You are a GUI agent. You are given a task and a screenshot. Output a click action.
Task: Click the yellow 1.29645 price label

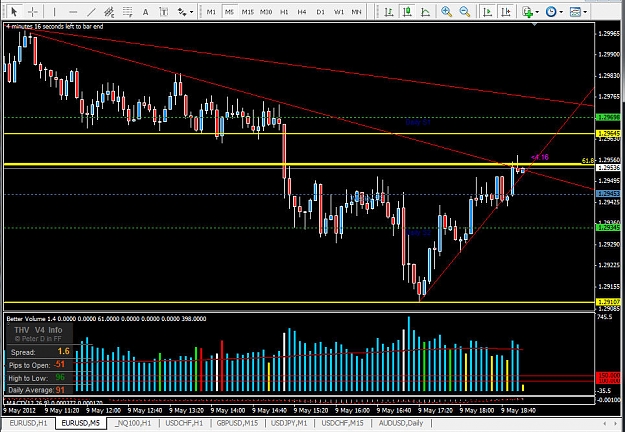(x=609, y=134)
